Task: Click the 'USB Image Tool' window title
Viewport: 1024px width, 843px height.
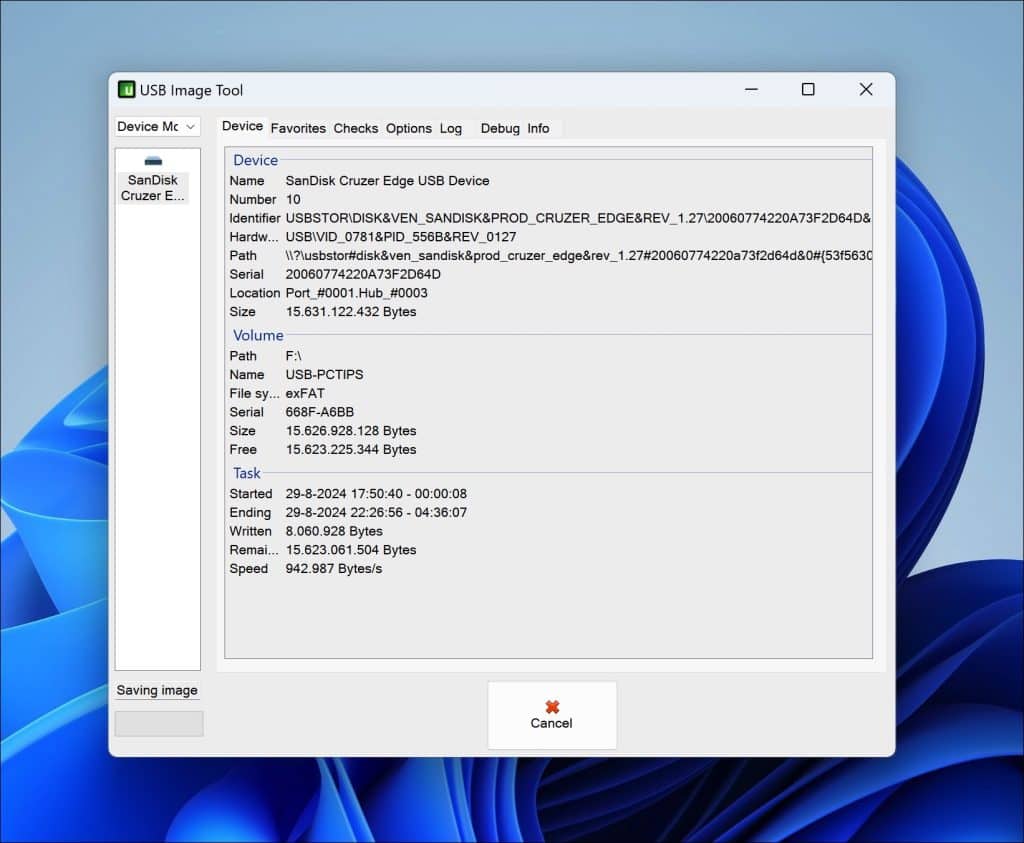Action: [x=191, y=90]
